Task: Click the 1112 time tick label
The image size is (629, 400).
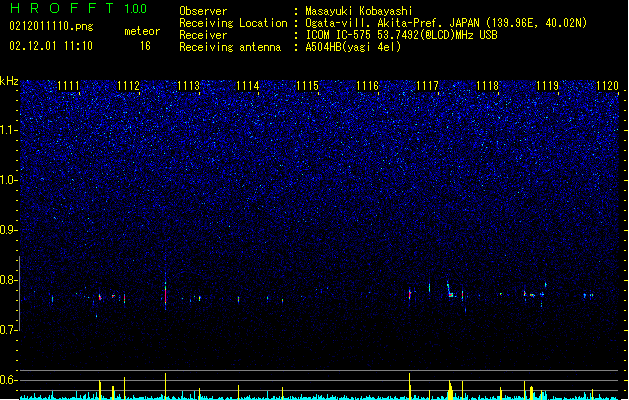Action: (128, 86)
